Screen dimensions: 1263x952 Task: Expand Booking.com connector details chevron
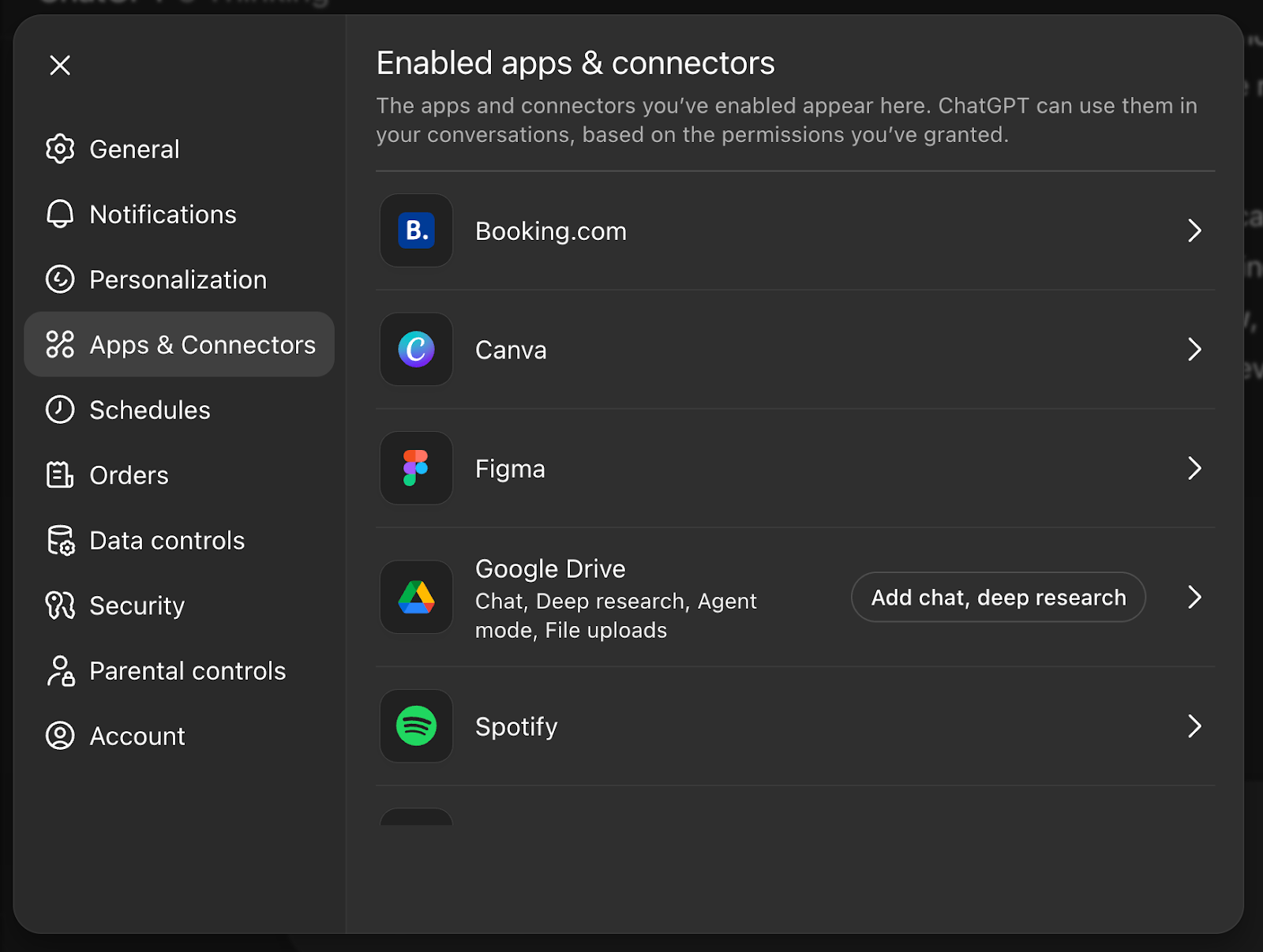click(1194, 231)
